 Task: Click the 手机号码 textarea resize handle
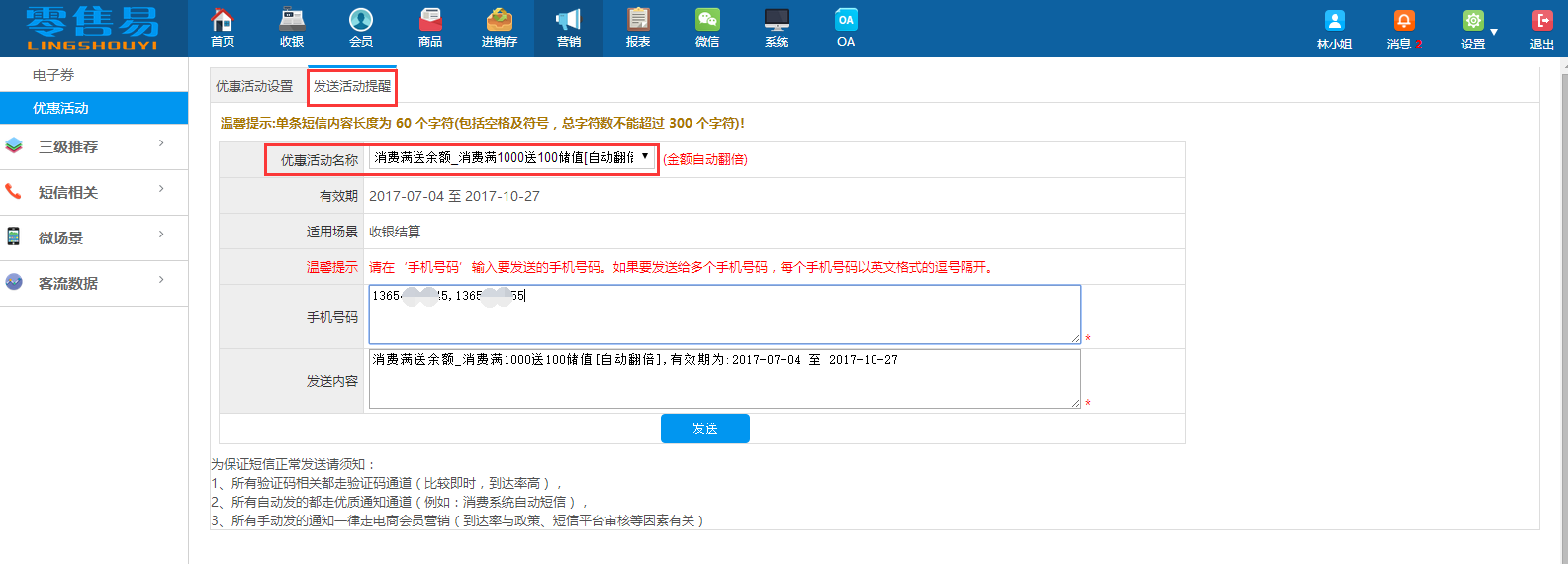[1075, 338]
